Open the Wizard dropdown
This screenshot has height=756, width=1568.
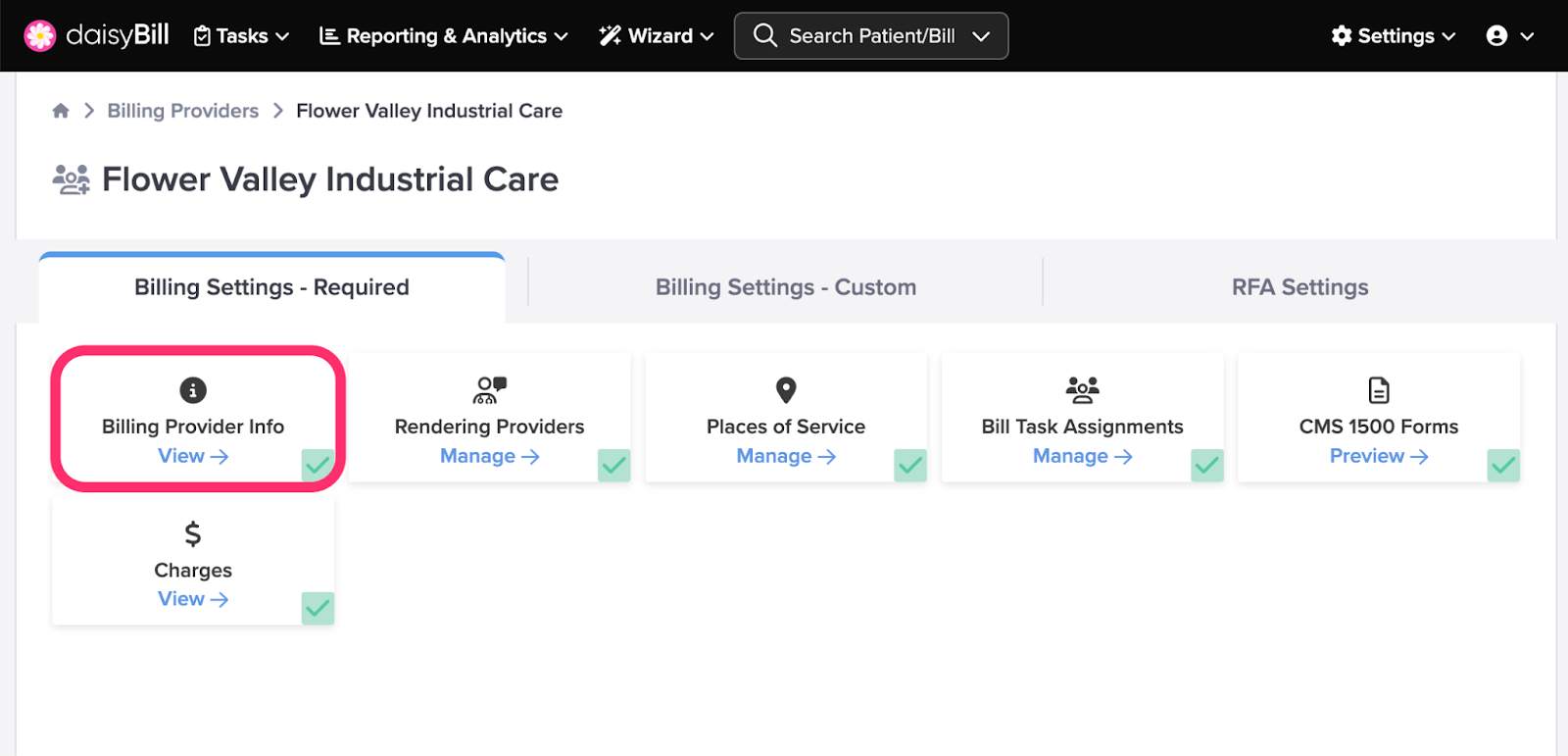click(657, 36)
